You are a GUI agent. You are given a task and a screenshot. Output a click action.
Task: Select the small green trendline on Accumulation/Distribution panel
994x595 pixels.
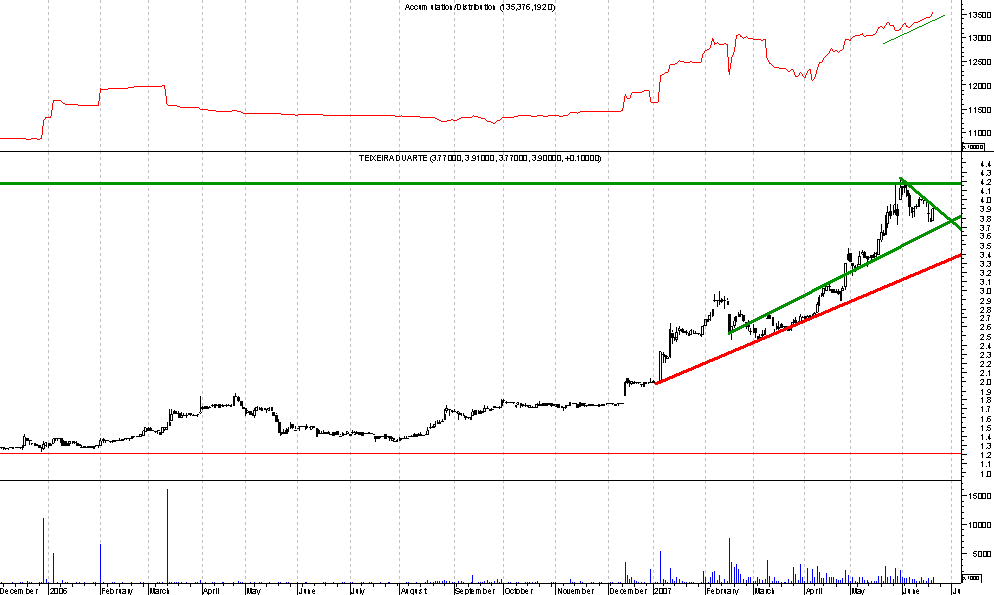[x=913, y=30]
